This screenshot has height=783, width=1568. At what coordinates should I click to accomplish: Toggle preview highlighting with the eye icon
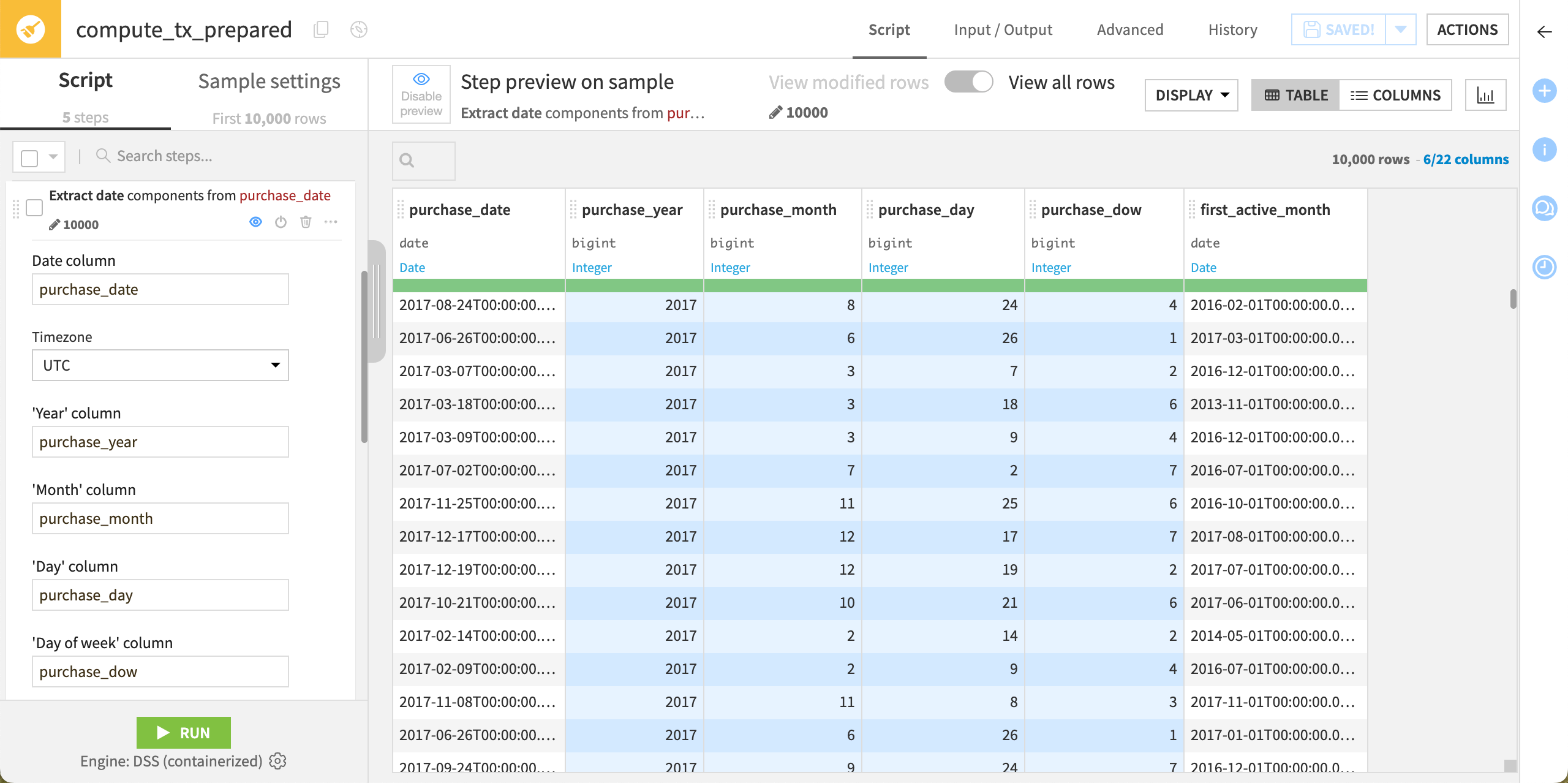tap(255, 222)
